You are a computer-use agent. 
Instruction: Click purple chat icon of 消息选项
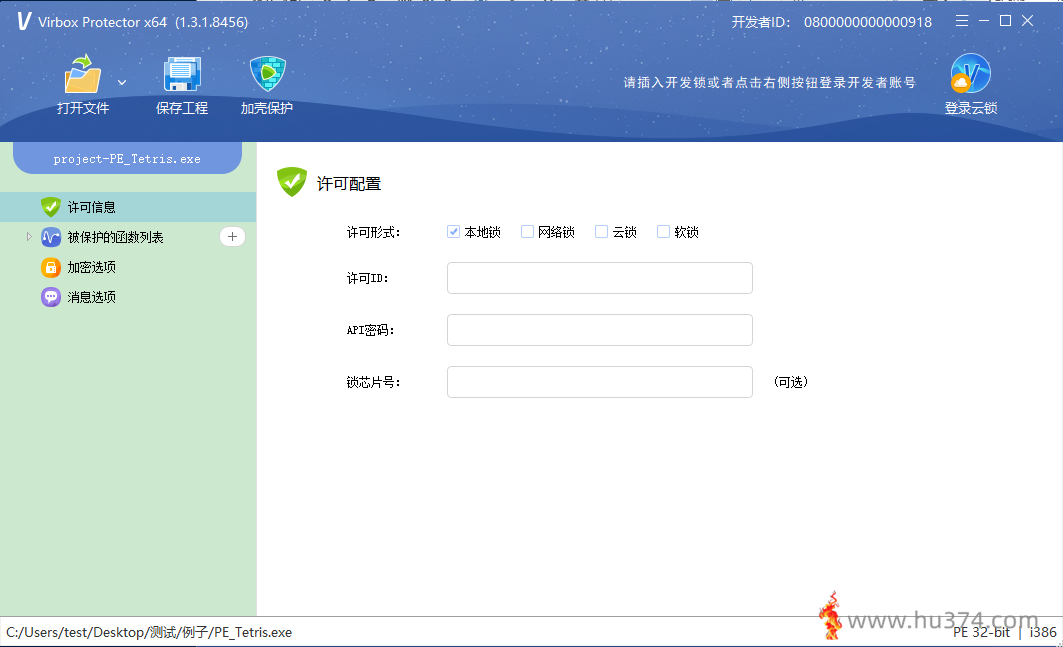pyautogui.click(x=51, y=297)
